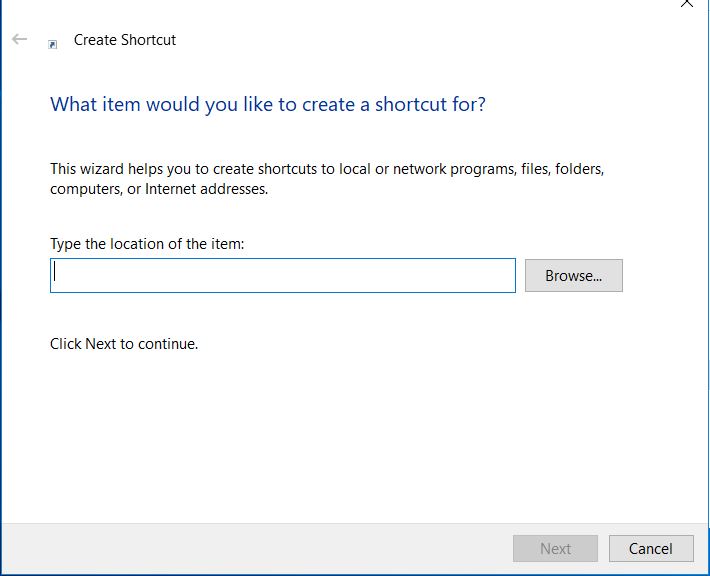Focus the item location text field
The image size is (710, 576).
click(282, 276)
